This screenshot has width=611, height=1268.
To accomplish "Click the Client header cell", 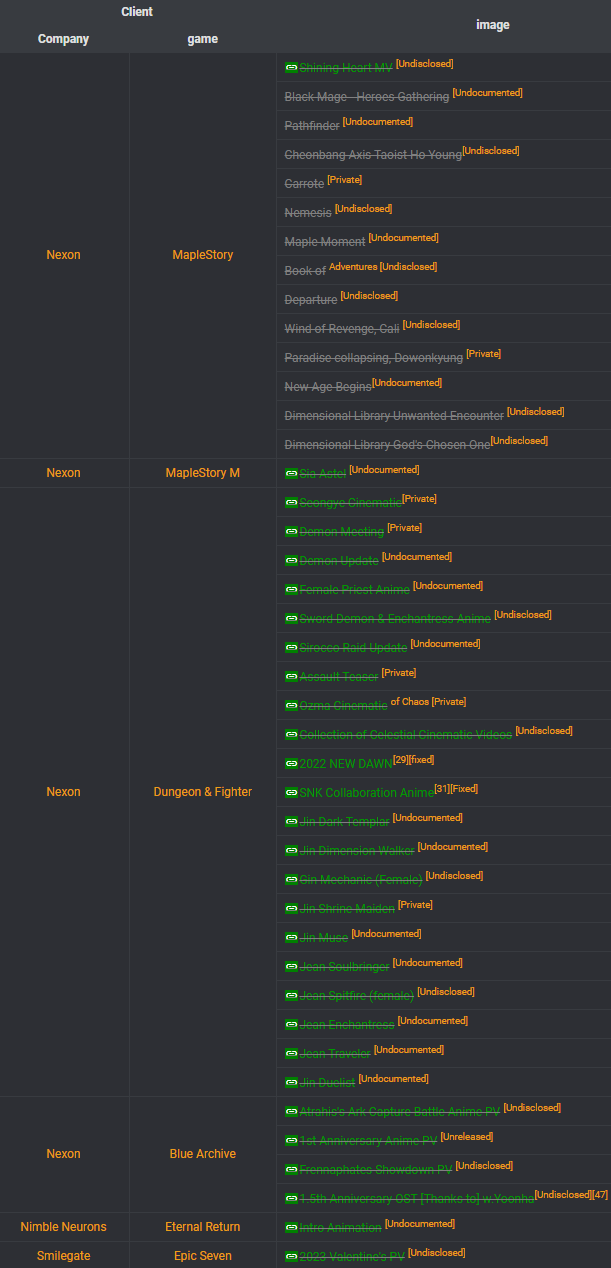I will coord(138,12).
